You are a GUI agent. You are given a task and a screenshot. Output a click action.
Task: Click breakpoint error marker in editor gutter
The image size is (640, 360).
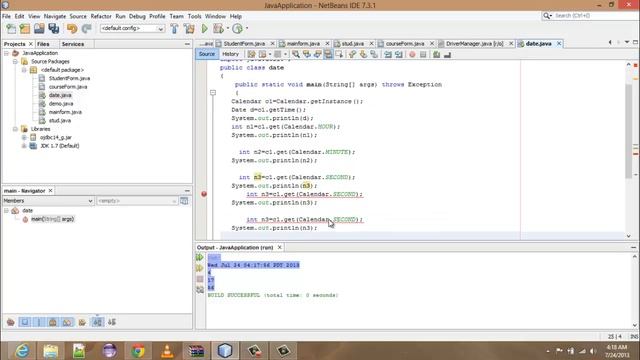(204, 194)
